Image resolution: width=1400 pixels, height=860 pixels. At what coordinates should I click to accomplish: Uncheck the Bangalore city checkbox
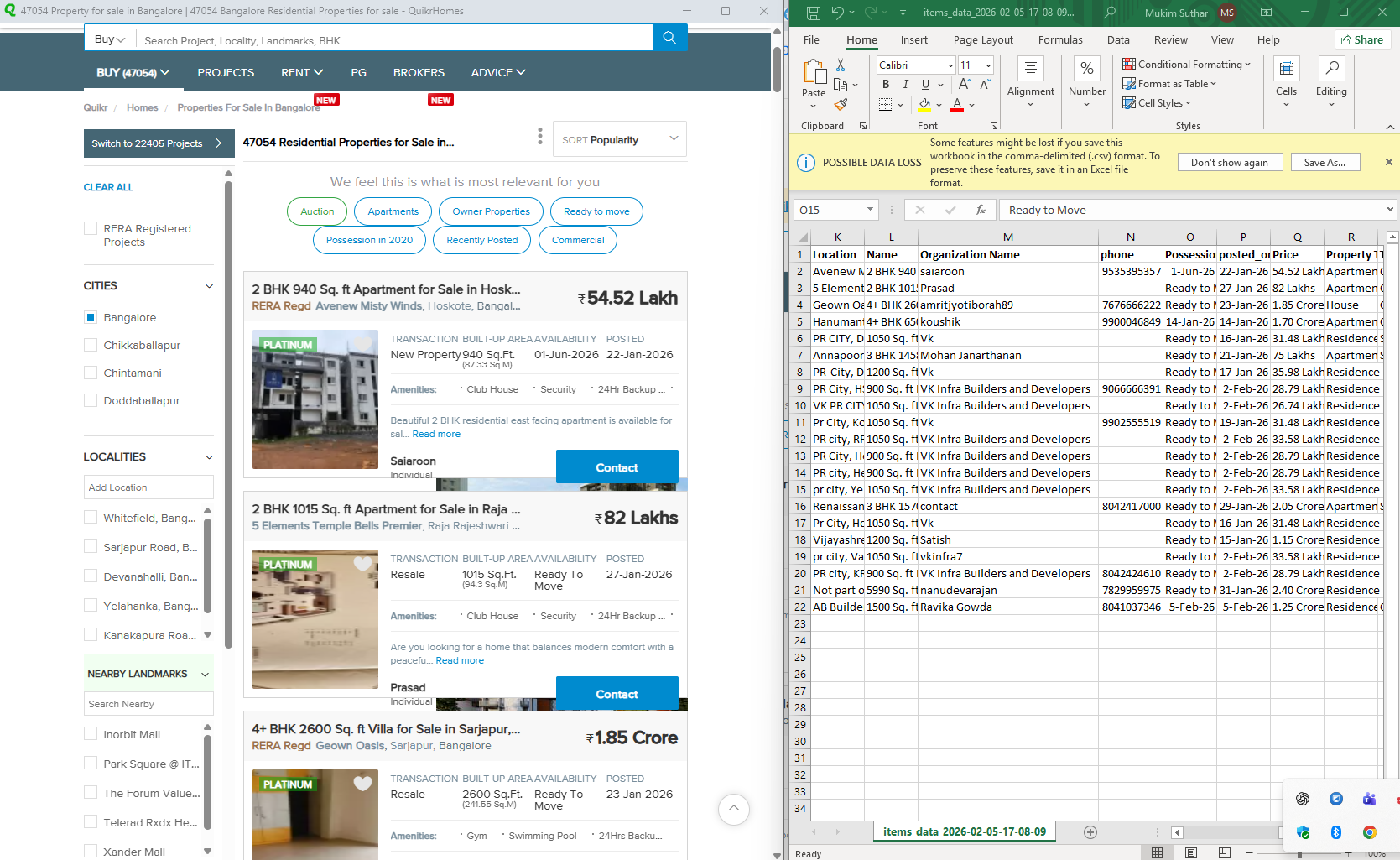point(91,317)
